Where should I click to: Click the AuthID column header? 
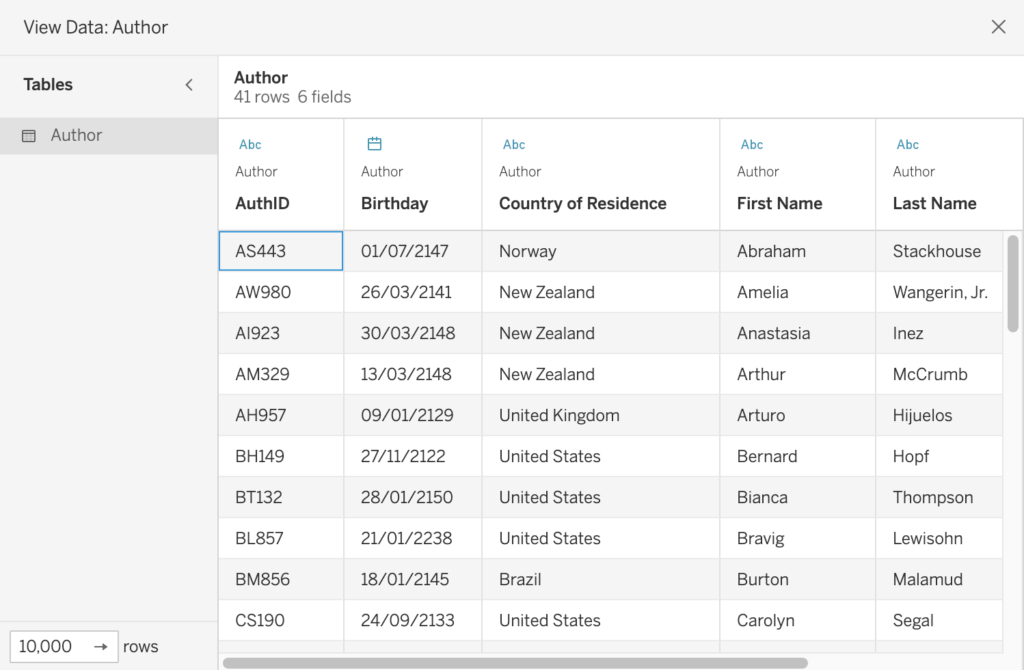click(262, 203)
